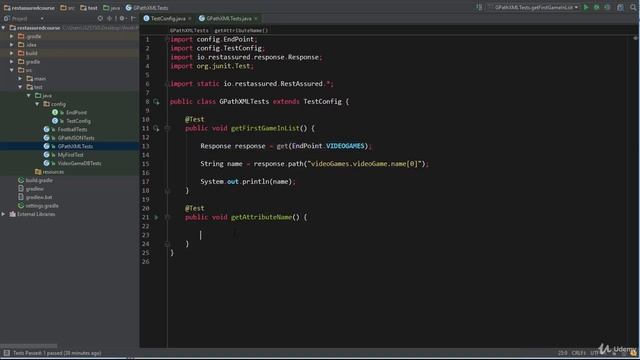Close the TestConfig.java tab
640x360 pixels.
click(x=190, y=19)
